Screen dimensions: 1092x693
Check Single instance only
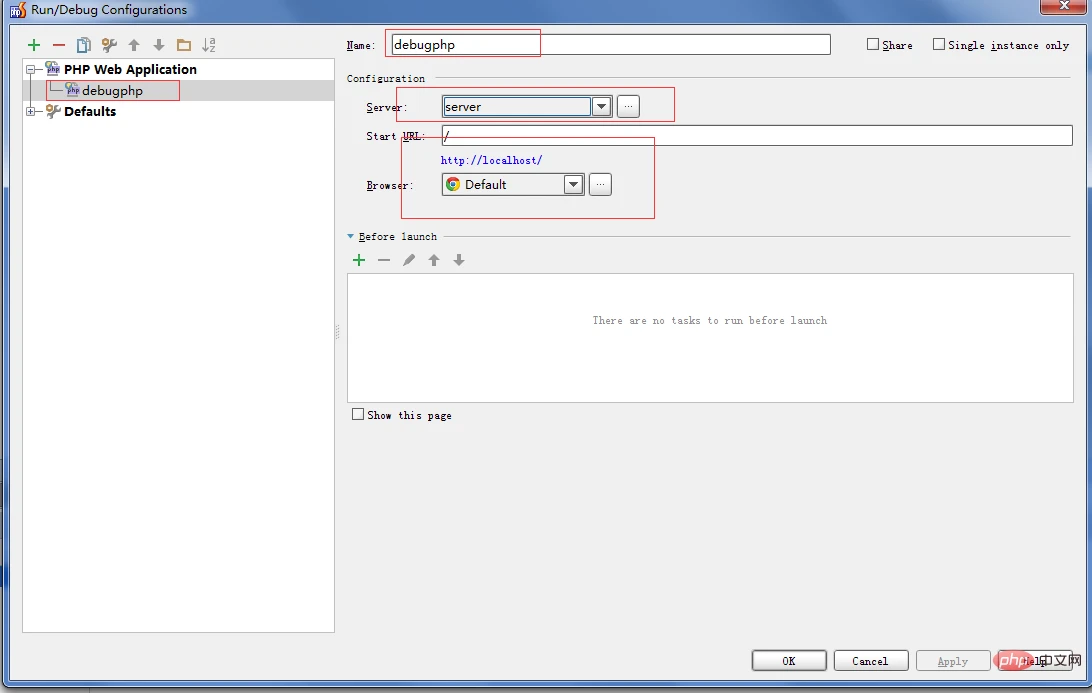point(938,43)
